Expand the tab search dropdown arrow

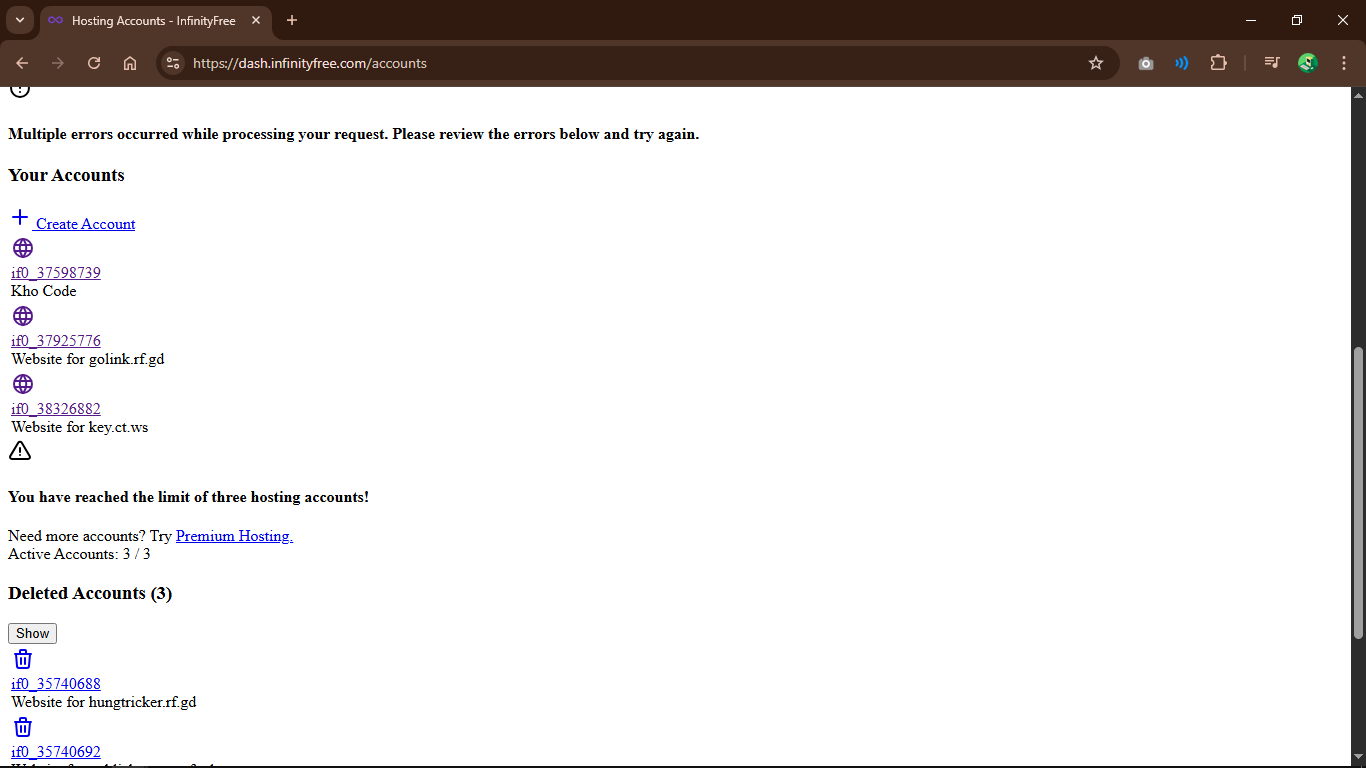19,20
